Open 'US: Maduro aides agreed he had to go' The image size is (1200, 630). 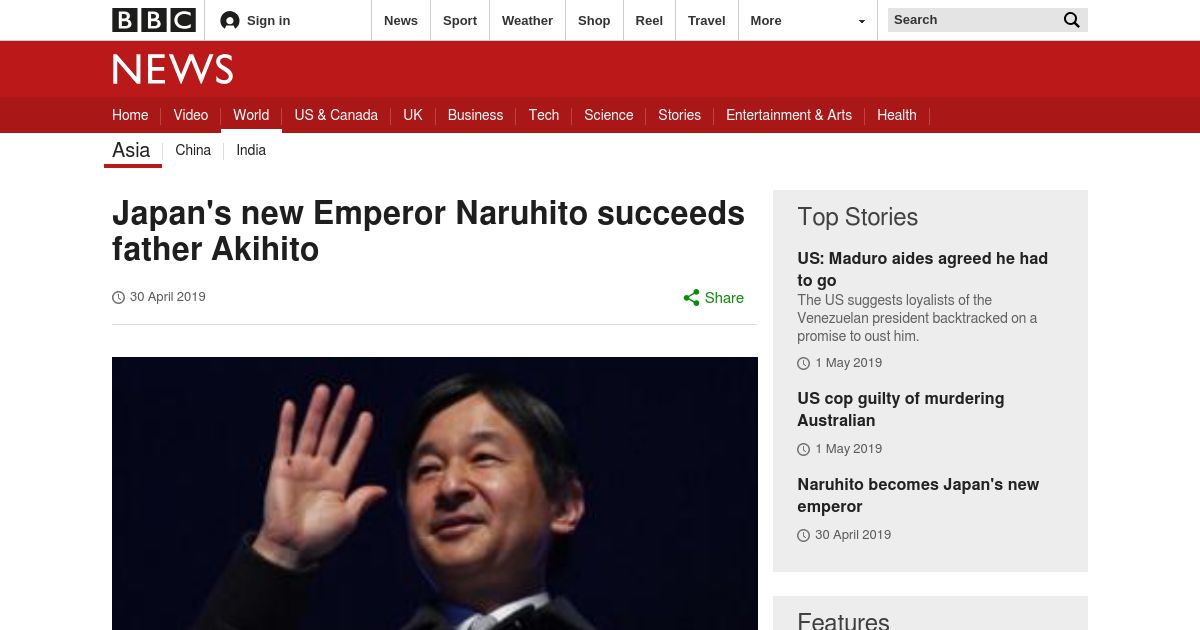[922, 269]
